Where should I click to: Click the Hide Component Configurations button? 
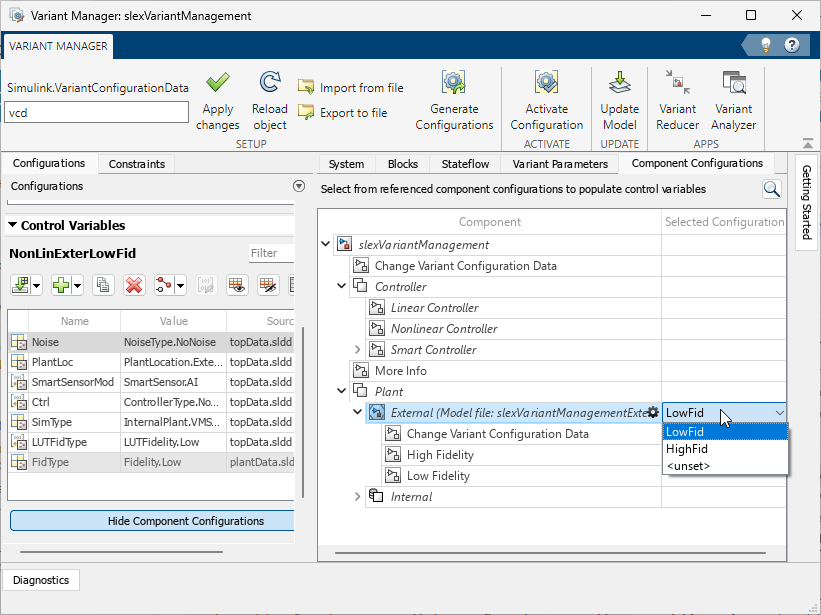[154, 521]
